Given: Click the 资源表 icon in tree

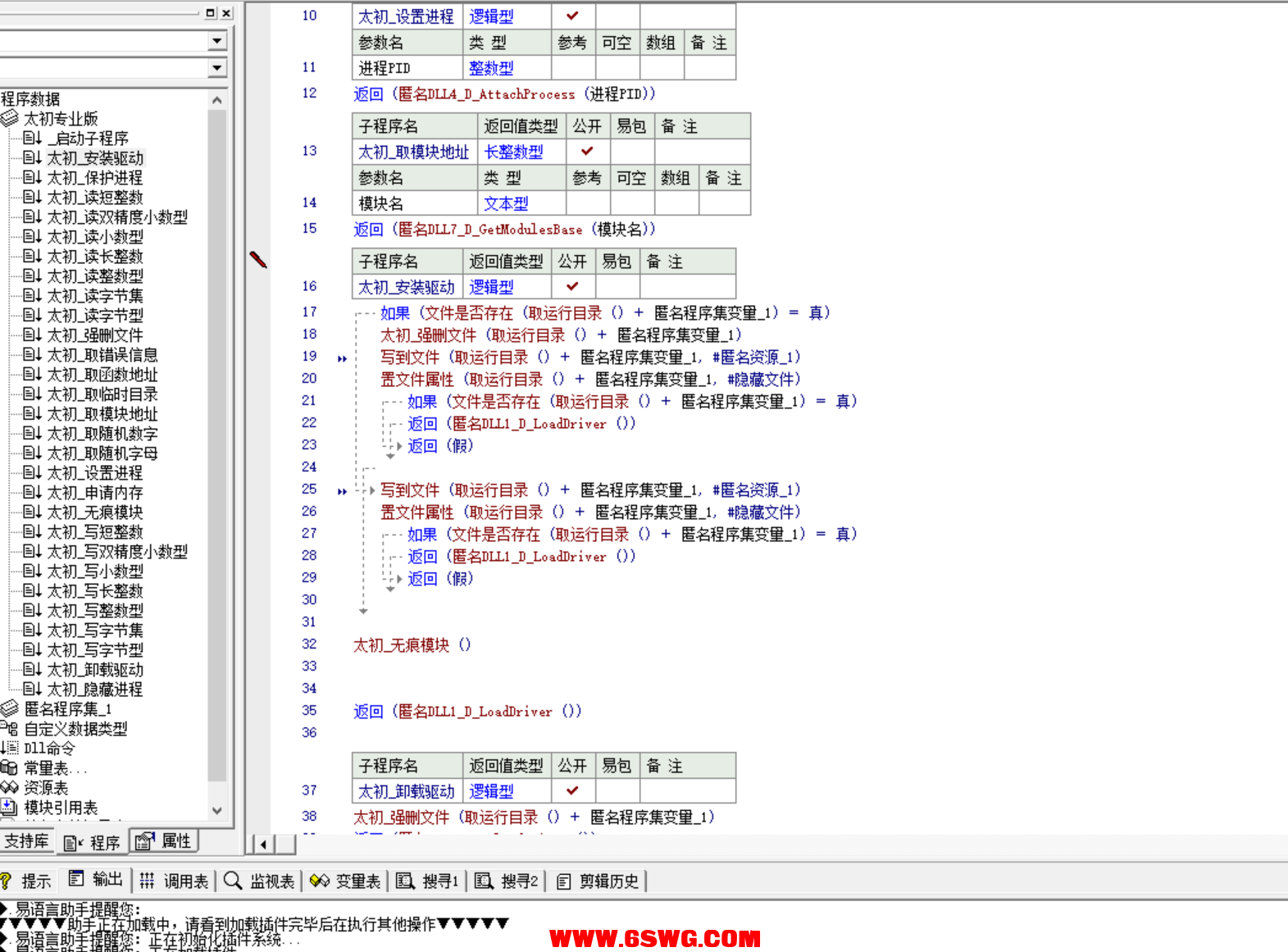Looking at the screenshot, I should 9,787.
